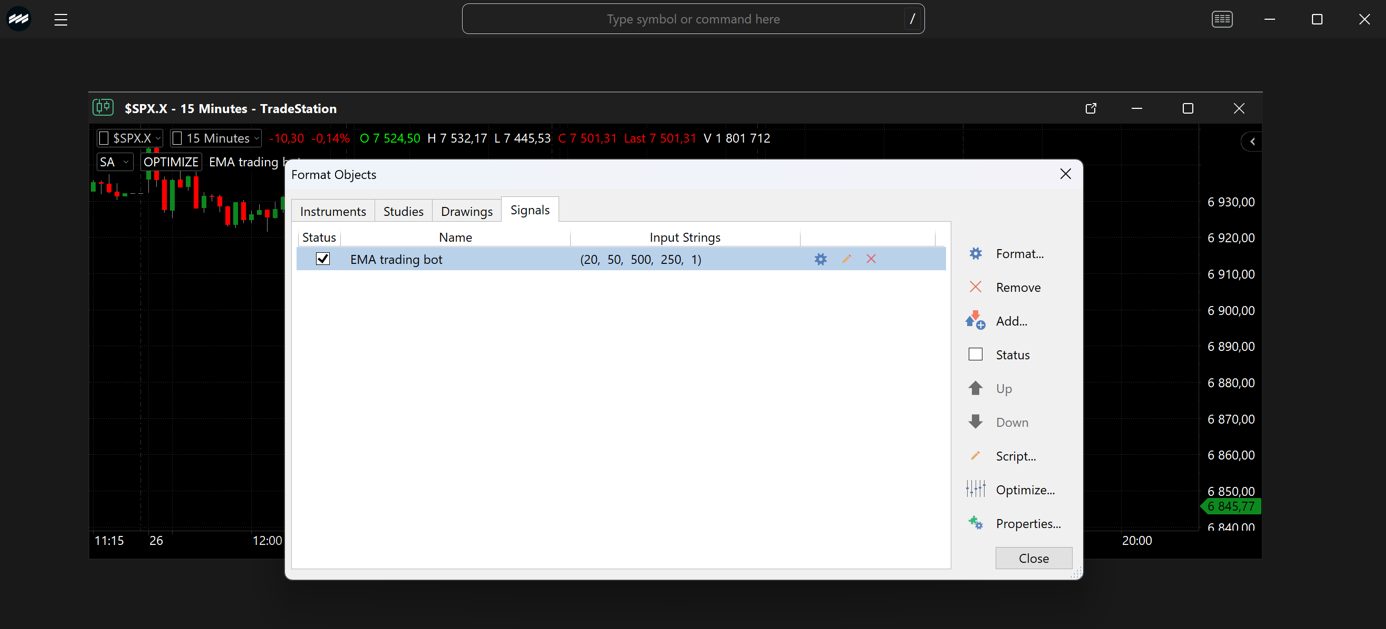Focus the symbol or command search box

pos(693,19)
